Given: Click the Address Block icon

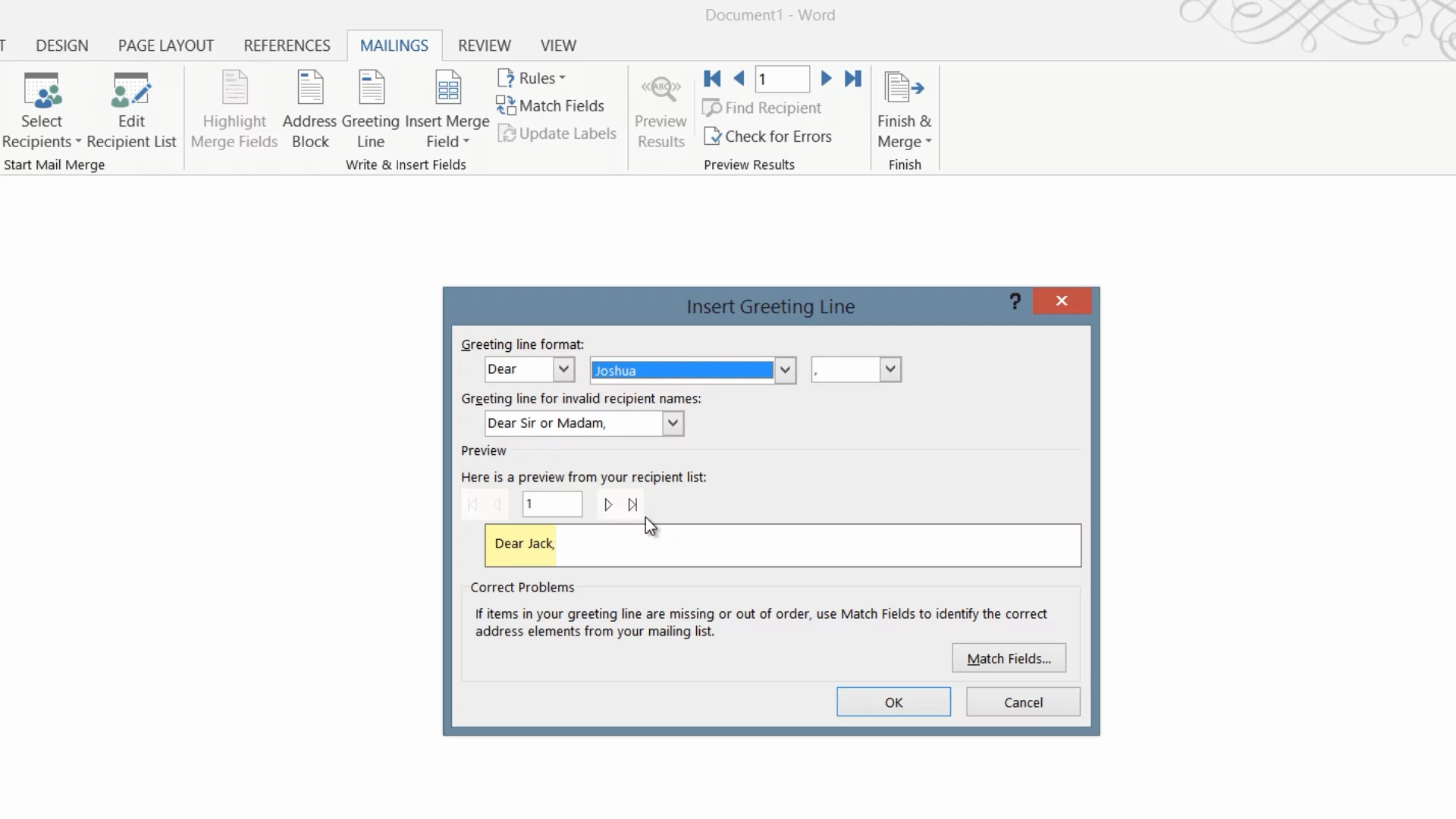Looking at the screenshot, I should 310,89.
